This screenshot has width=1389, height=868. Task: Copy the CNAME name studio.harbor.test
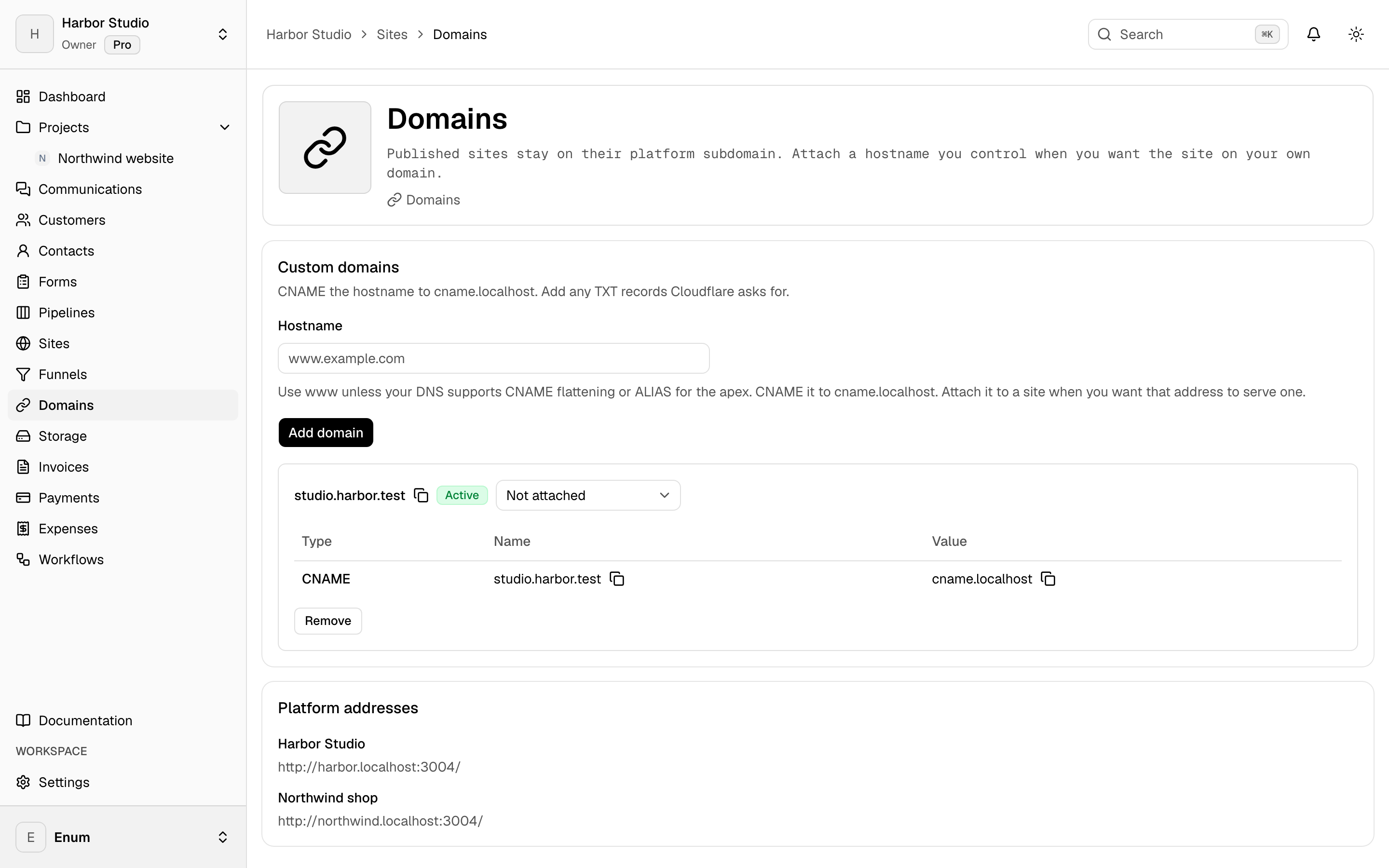point(617,579)
